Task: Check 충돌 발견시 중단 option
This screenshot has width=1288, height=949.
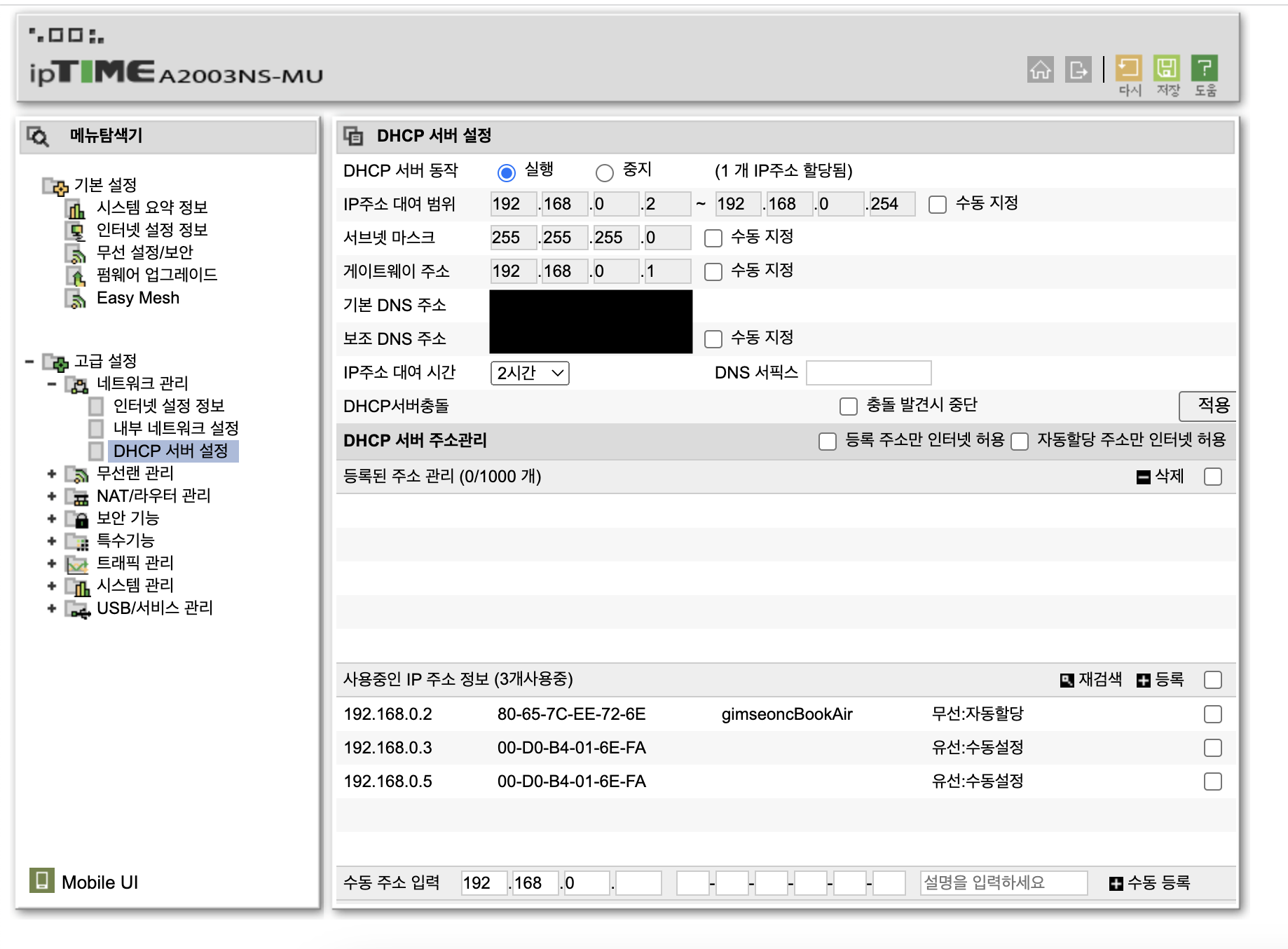Action: click(849, 405)
